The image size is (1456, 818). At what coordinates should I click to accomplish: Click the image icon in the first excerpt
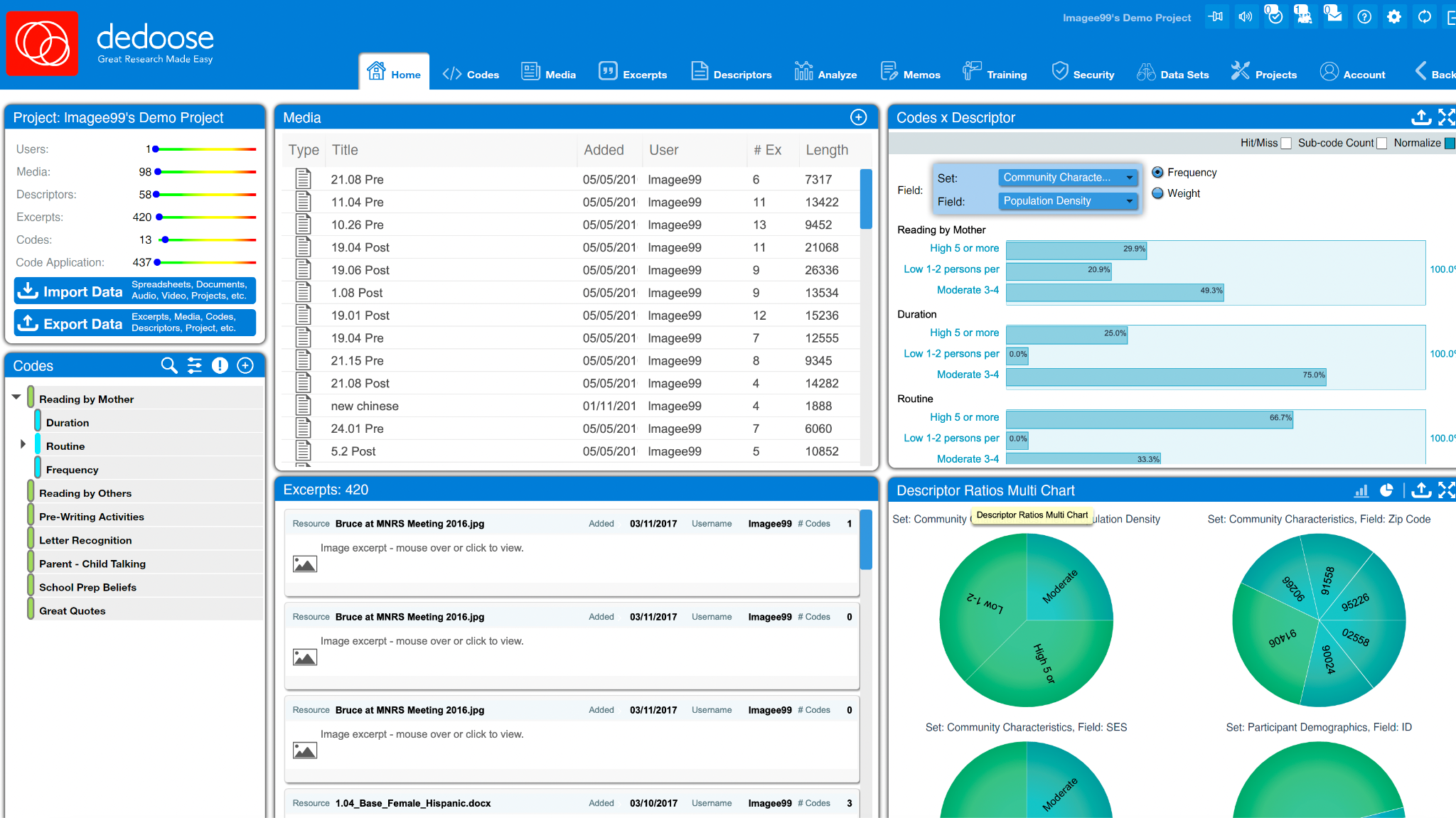tap(305, 564)
